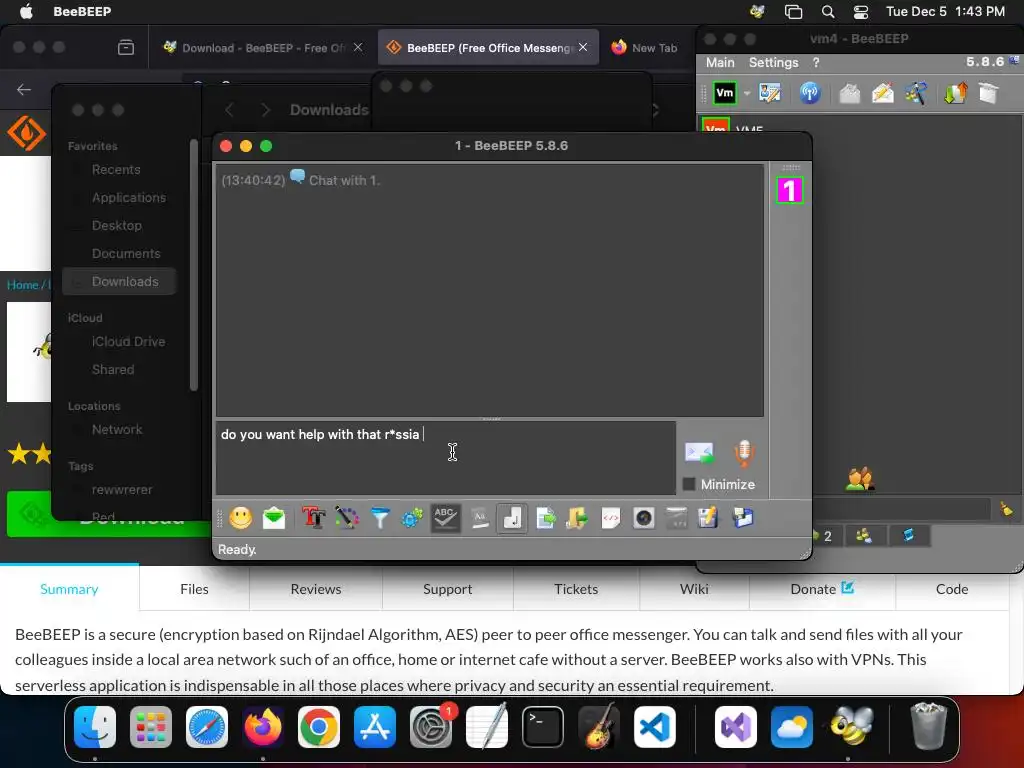Image resolution: width=1024 pixels, height=768 pixels.
Task: Select the VM5 user in vm4 list
Action: coord(859,127)
